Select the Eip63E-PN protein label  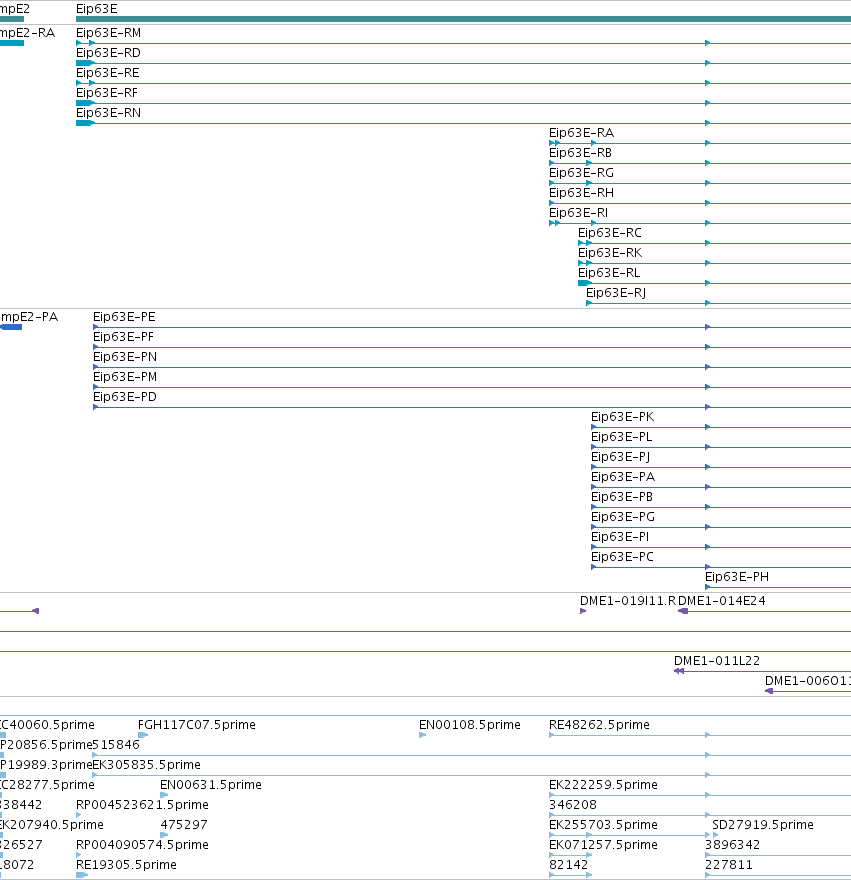coord(125,357)
